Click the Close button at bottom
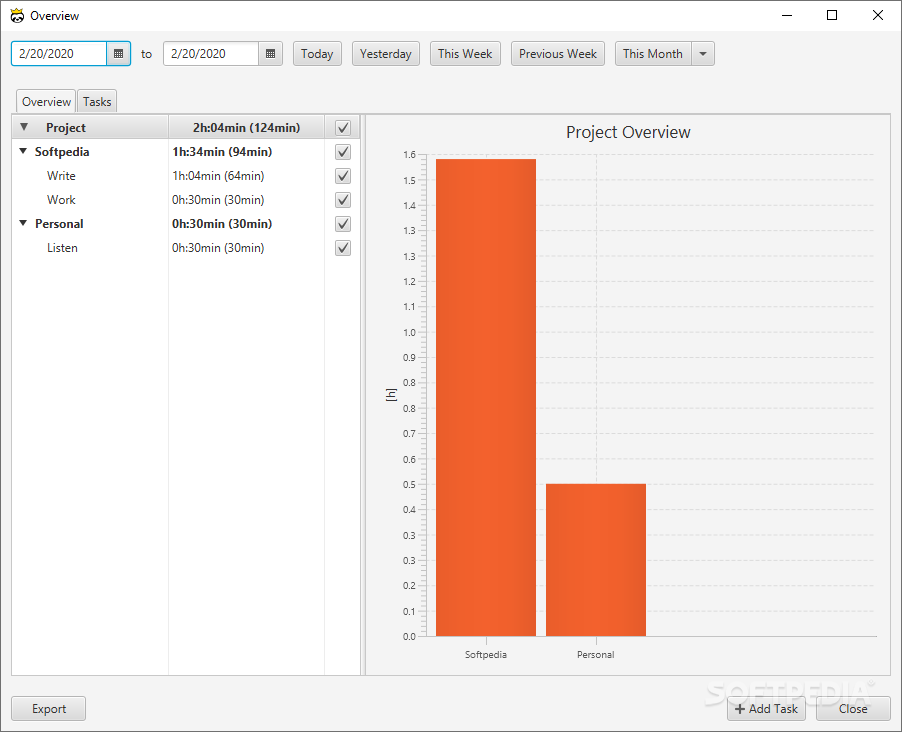 coord(853,709)
